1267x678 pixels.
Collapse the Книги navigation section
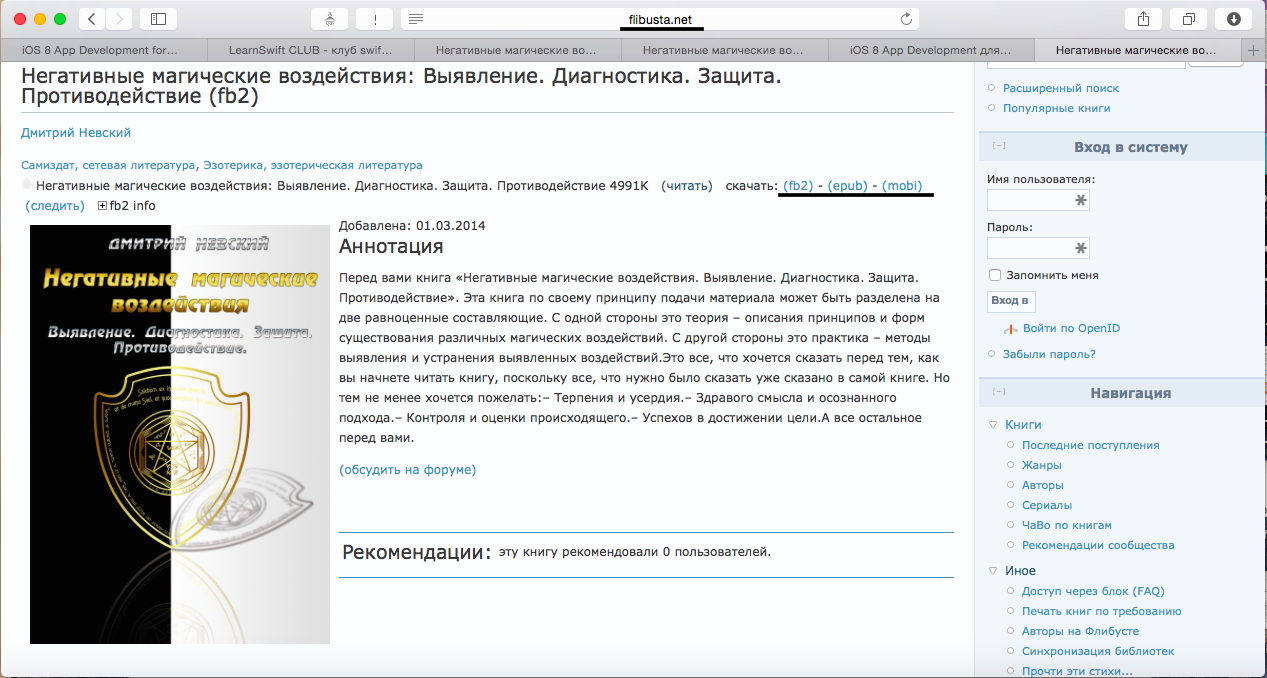(x=991, y=424)
